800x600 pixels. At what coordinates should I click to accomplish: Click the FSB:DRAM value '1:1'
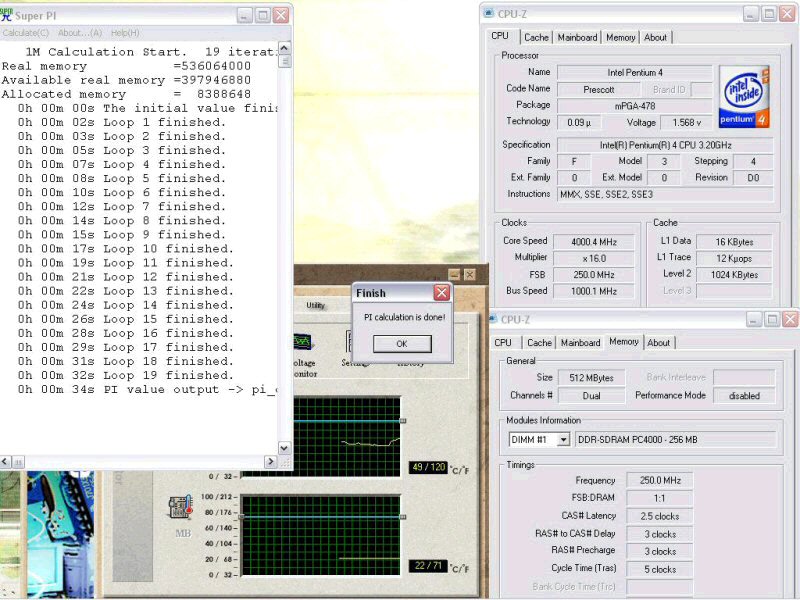(659, 498)
